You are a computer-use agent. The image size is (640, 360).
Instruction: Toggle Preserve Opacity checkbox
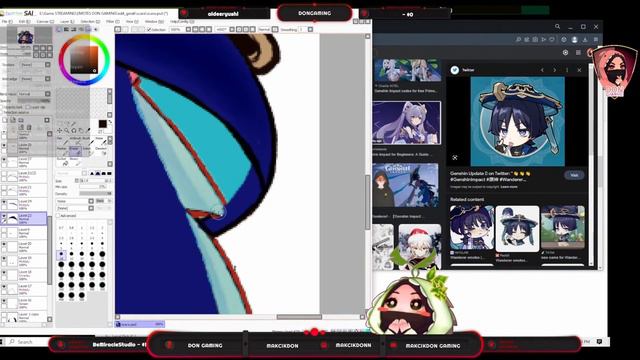[2, 107]
